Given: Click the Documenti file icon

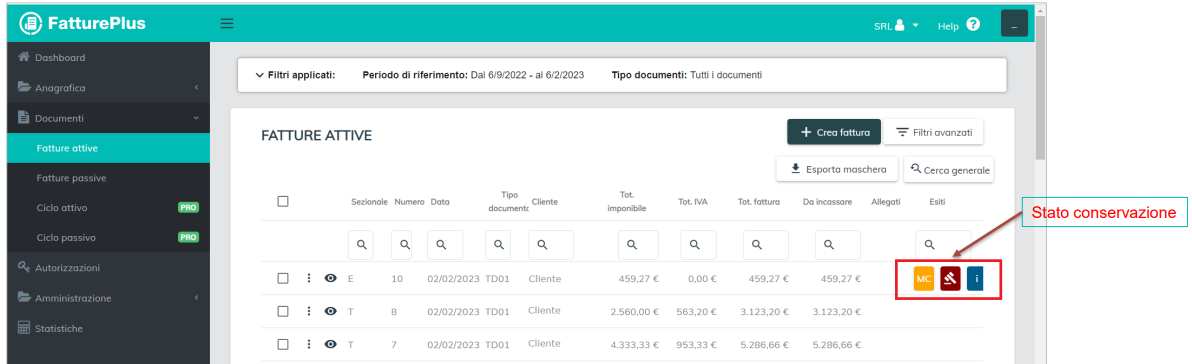Looking at the screenshot, I should click(23, 118).
